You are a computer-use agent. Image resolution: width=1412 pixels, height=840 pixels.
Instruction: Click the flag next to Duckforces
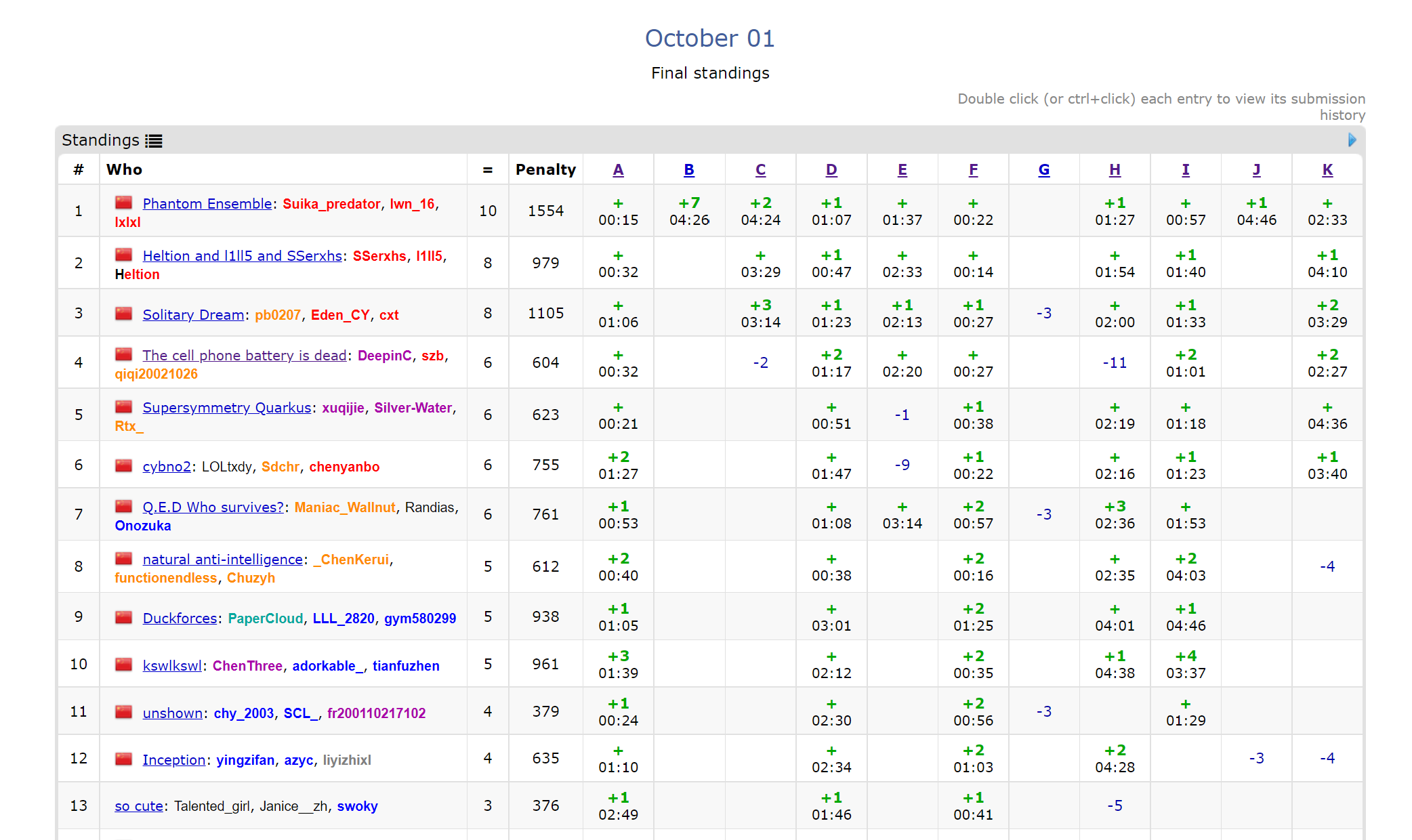point(123,617)
